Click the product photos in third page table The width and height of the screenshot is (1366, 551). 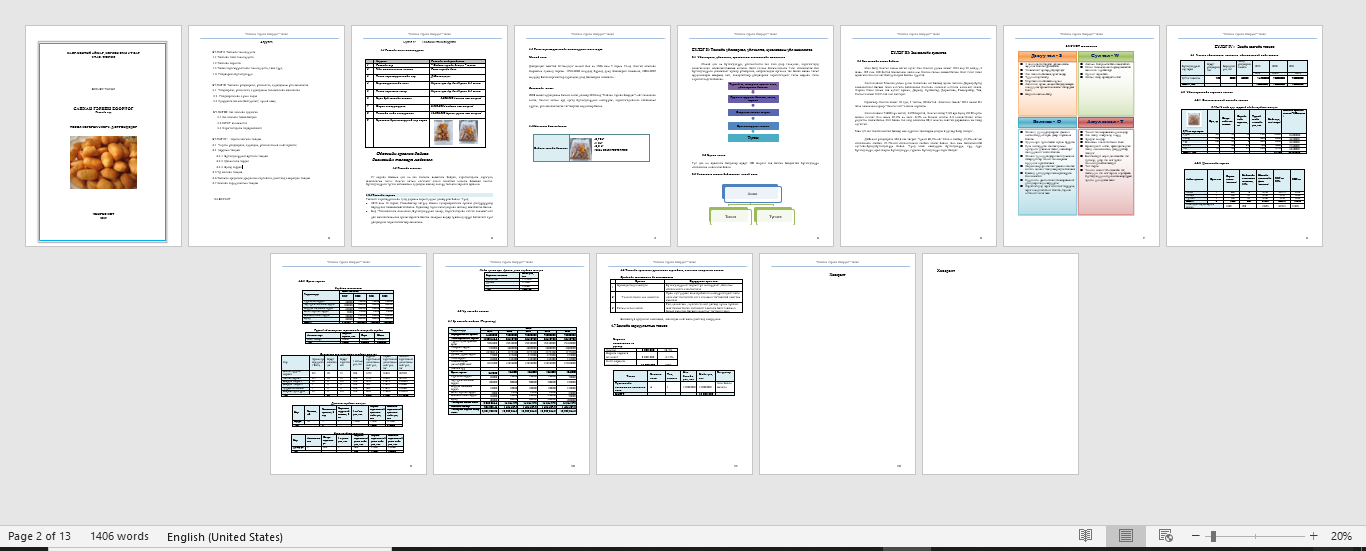point(447,131)
